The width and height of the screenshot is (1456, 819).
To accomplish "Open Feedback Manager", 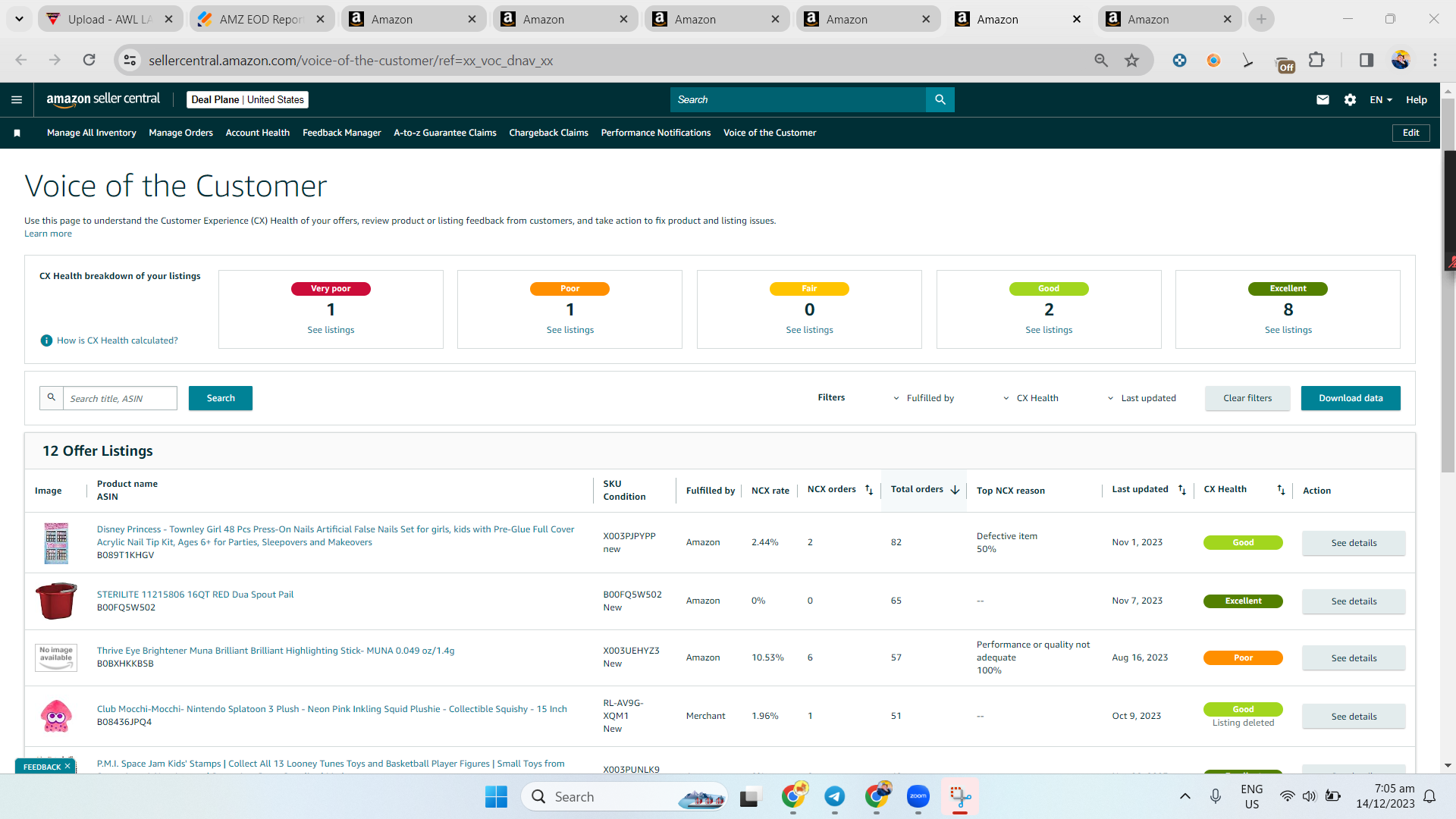I will pyautogui.click(x=342, y=133).
